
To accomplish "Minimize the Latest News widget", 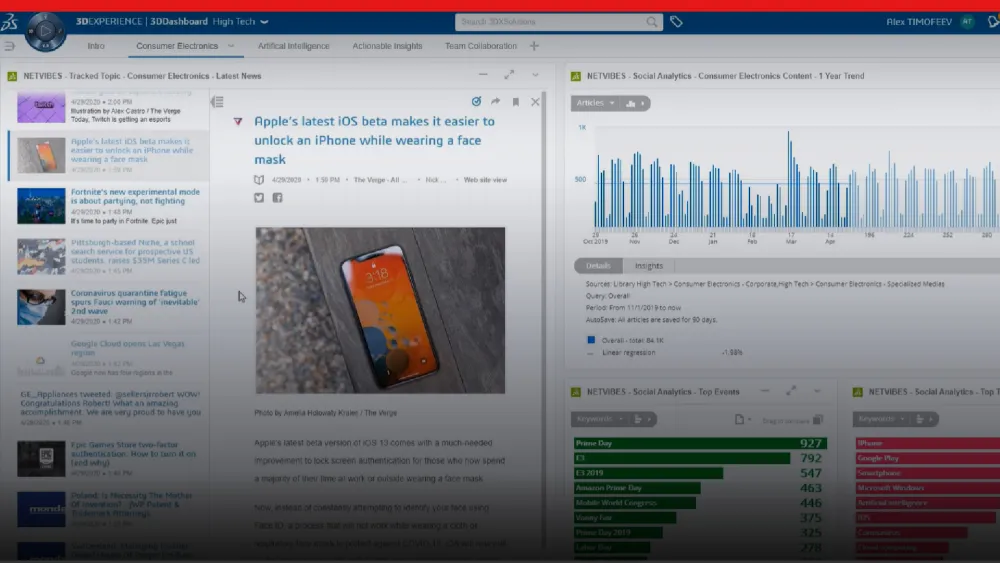I will (483, 75).
